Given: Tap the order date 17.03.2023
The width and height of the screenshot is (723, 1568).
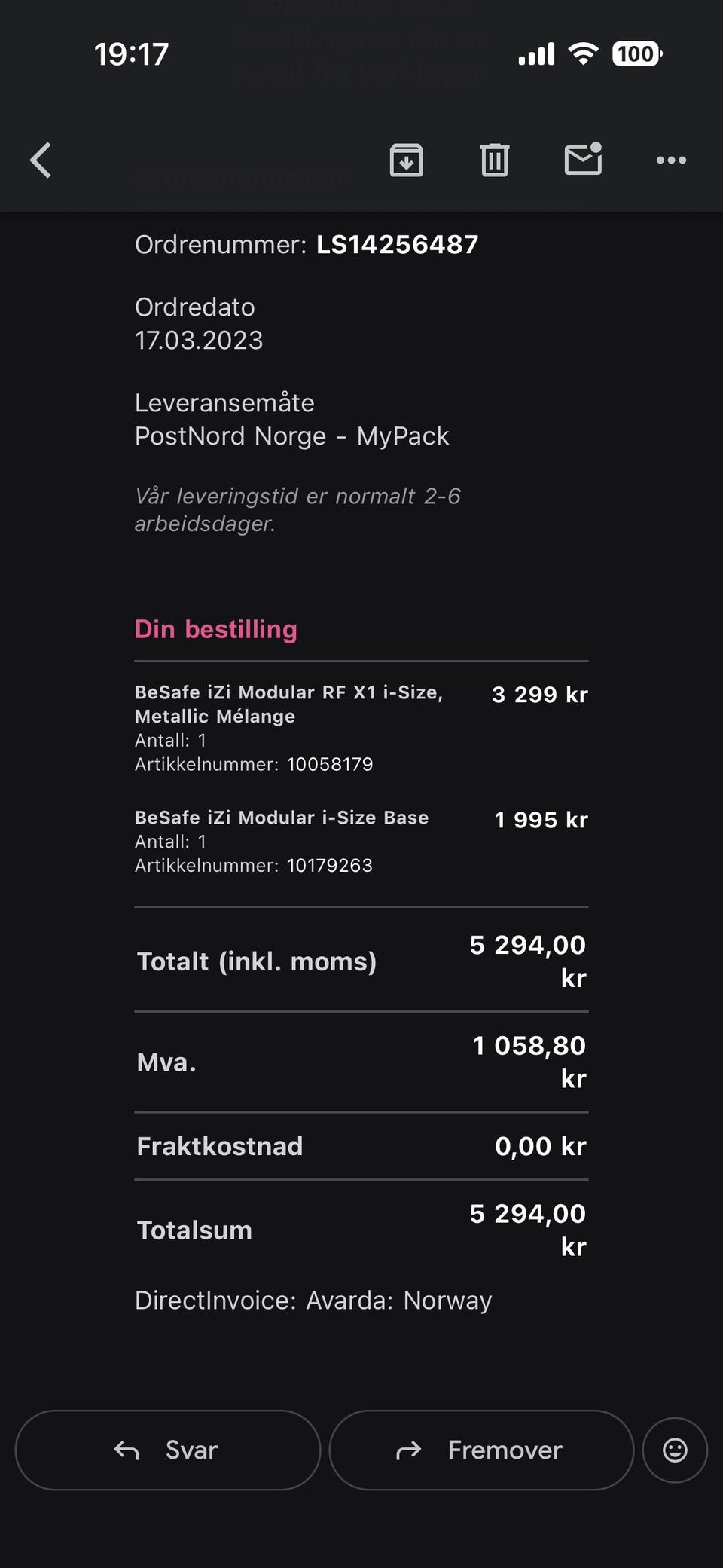Looking at the screenshot, I should 199,341.
